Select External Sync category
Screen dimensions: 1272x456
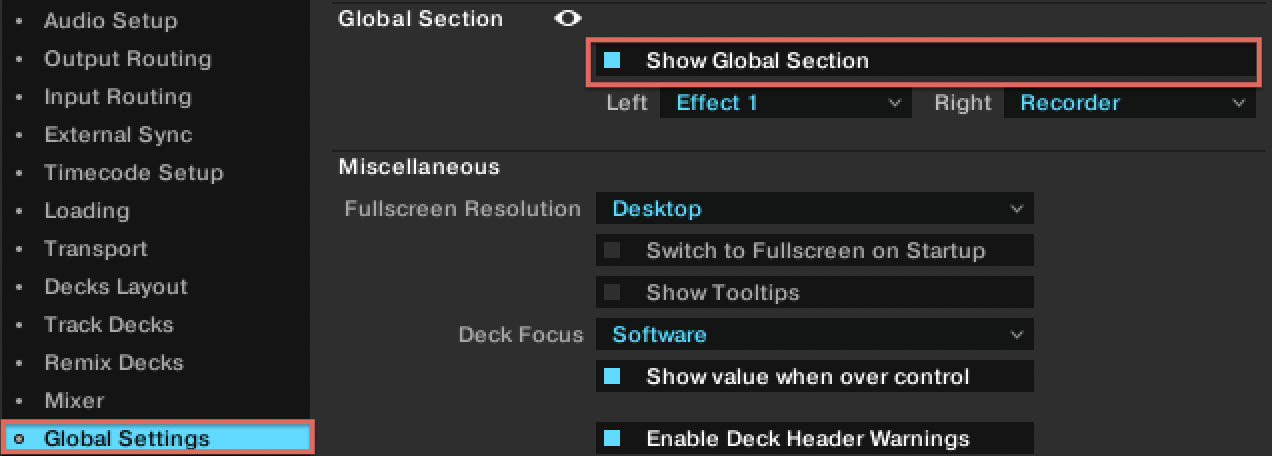[118, 135]
